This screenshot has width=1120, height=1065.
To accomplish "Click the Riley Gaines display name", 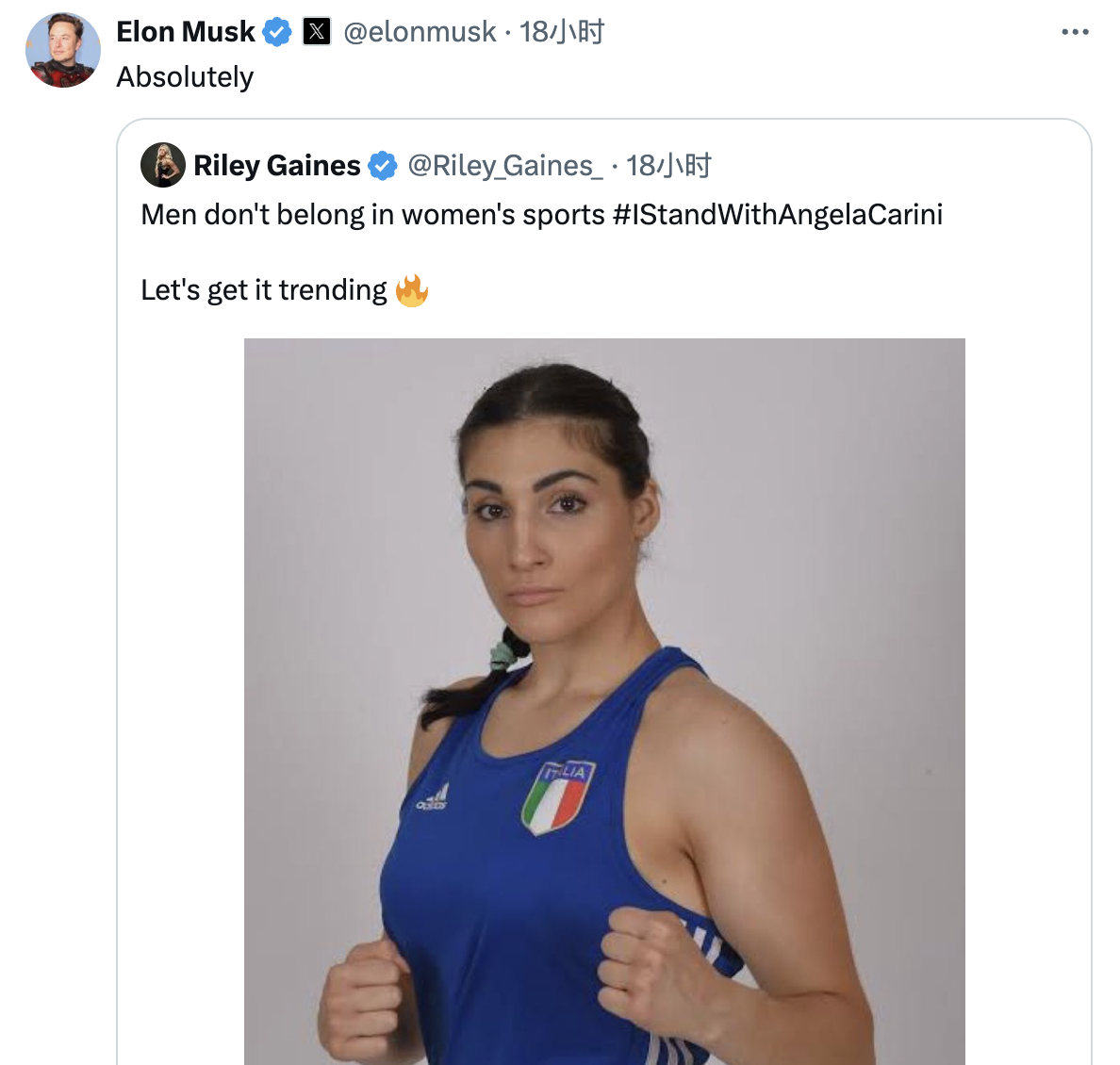I will click(277, 166).
